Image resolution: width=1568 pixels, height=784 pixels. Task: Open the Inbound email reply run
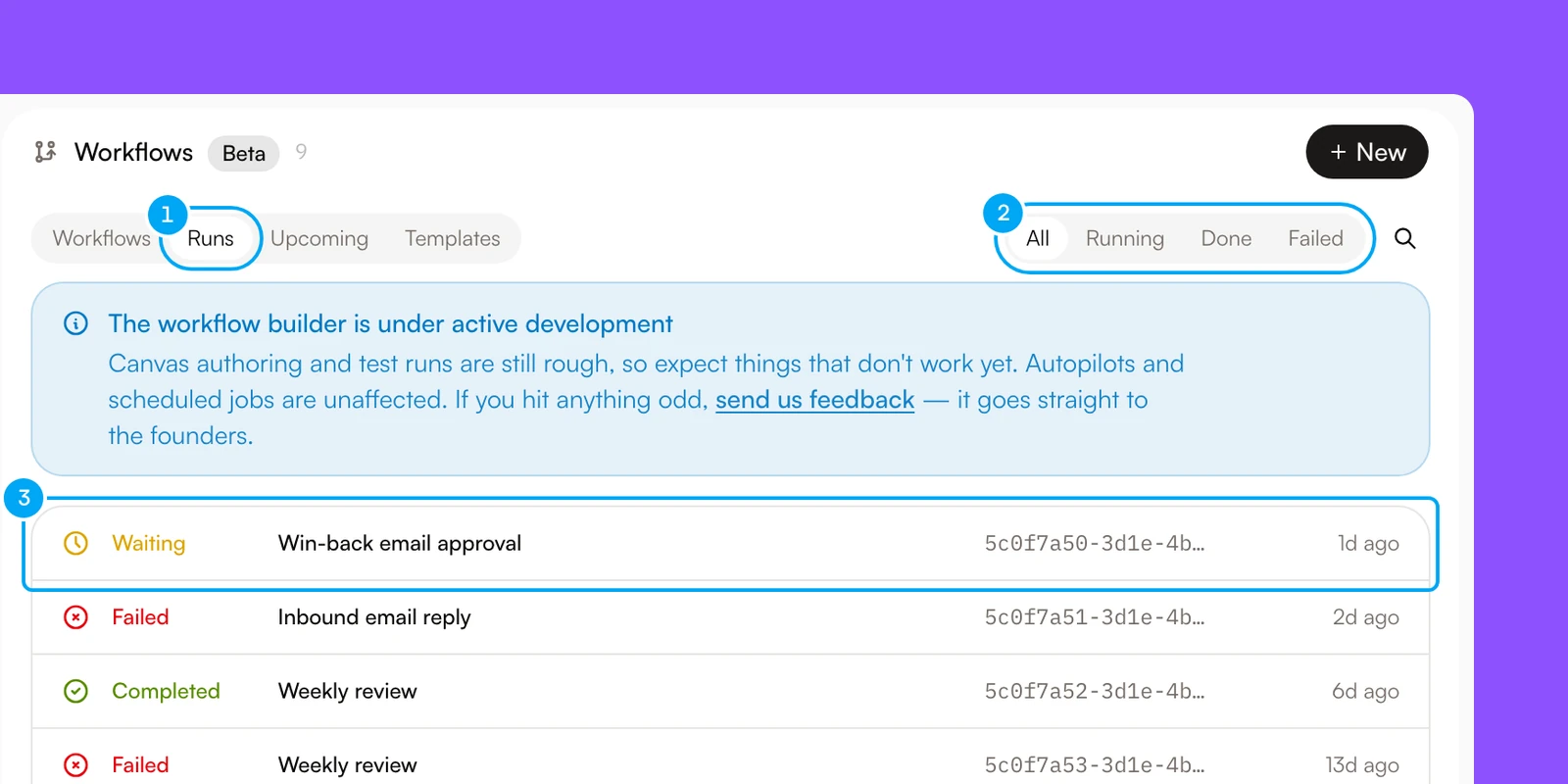[x=730, y=617]
